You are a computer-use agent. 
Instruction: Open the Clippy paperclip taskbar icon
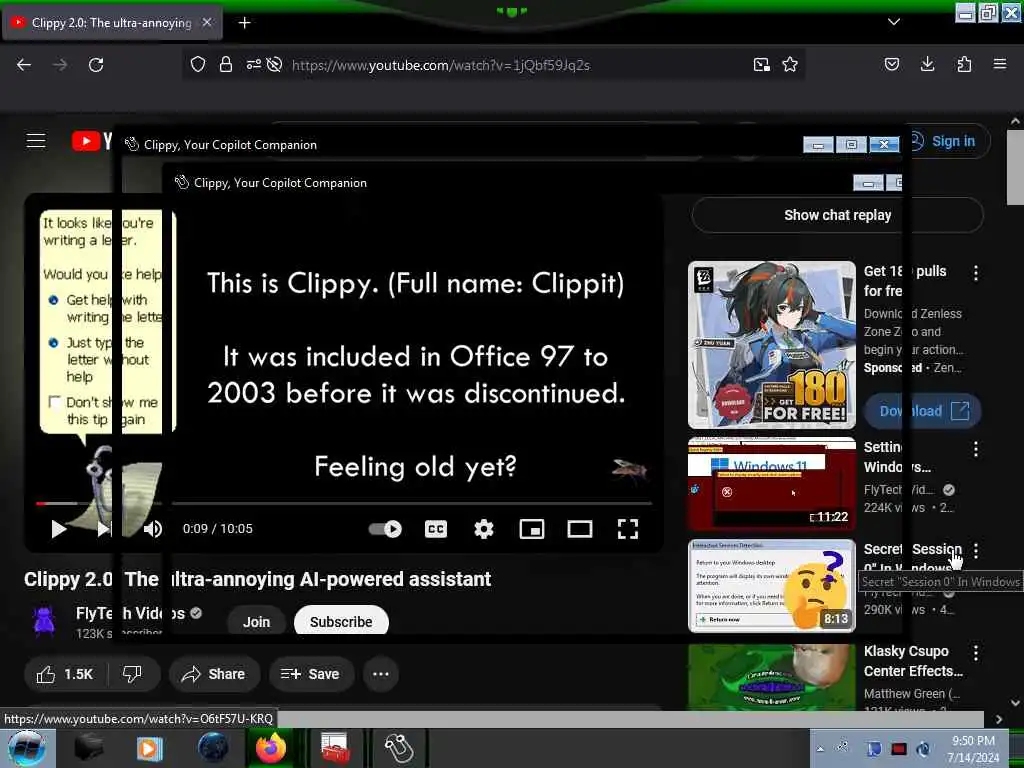(x=398, y=748)
